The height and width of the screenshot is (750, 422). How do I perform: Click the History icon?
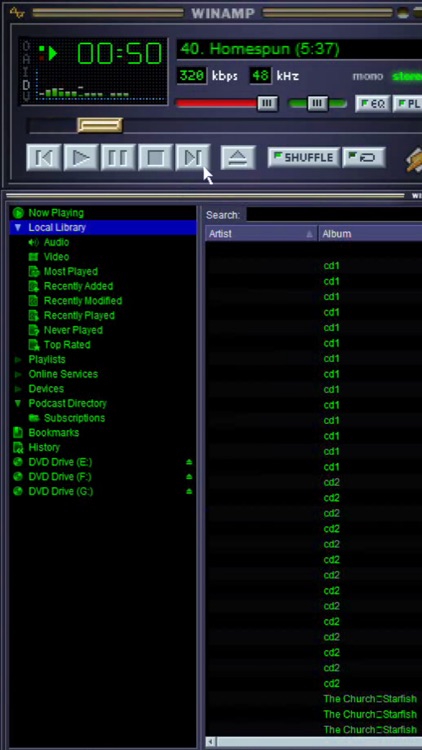click(18, 448)
